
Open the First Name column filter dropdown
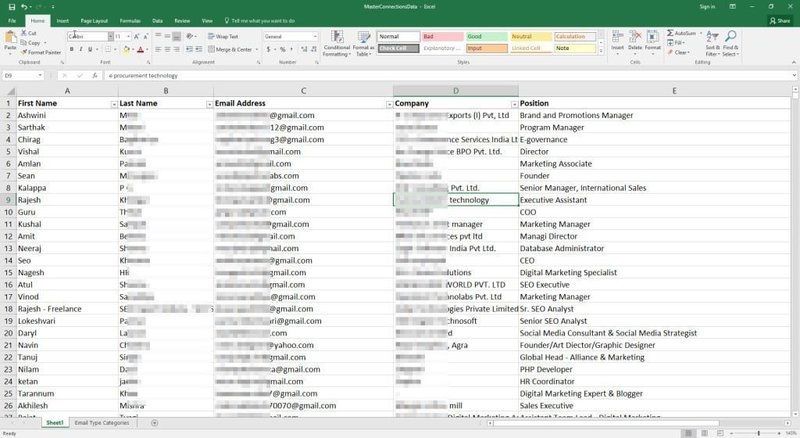[x=113, y=104]
